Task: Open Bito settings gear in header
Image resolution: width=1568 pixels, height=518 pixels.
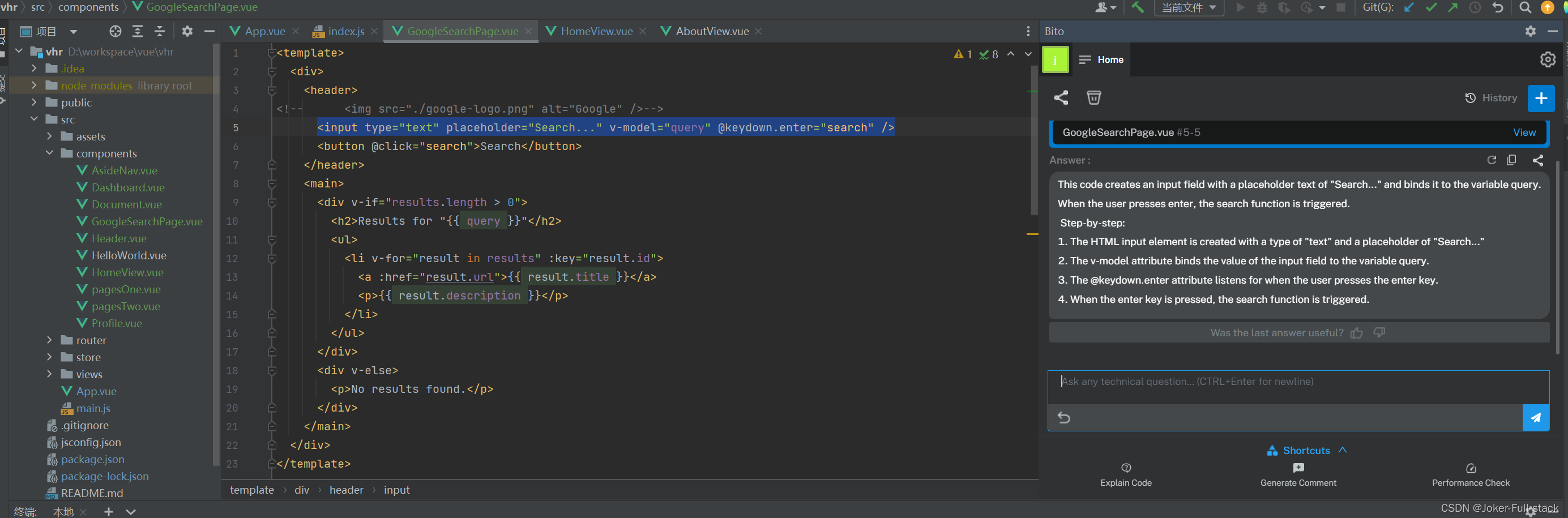Action: click(x=1547, y=59)
